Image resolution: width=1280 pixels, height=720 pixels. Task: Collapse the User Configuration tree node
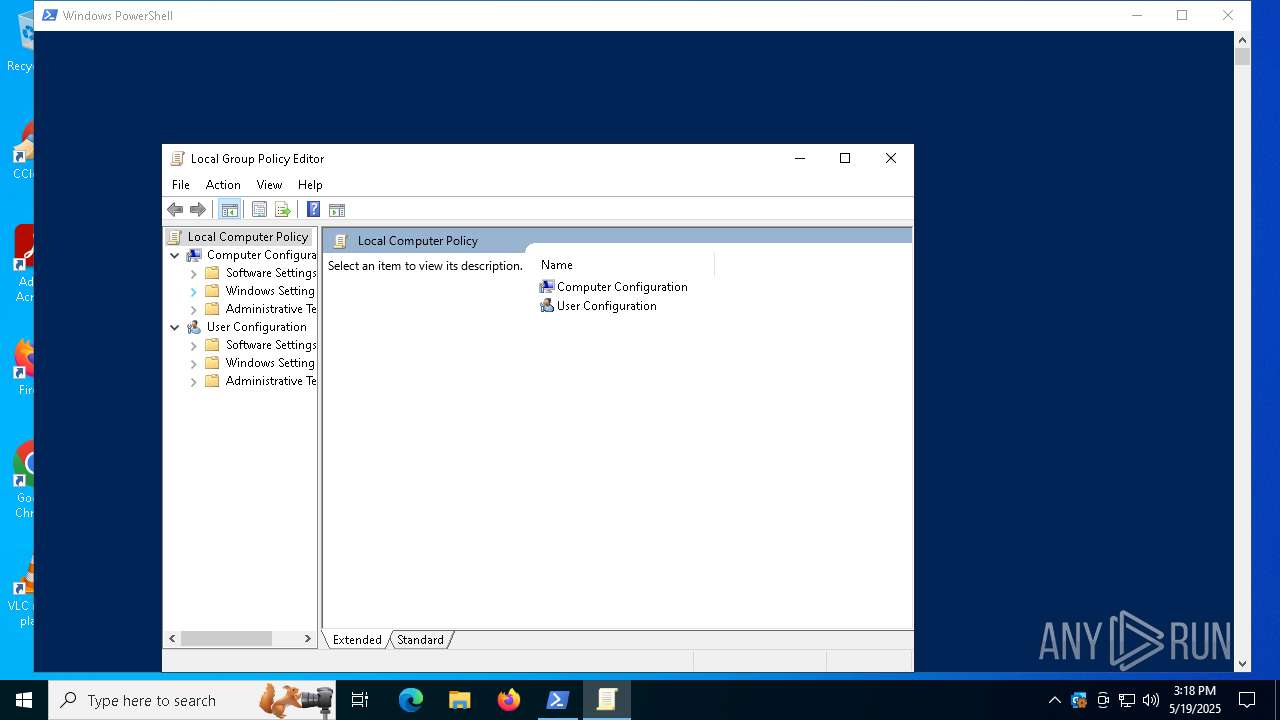click(x=175, y=327)
